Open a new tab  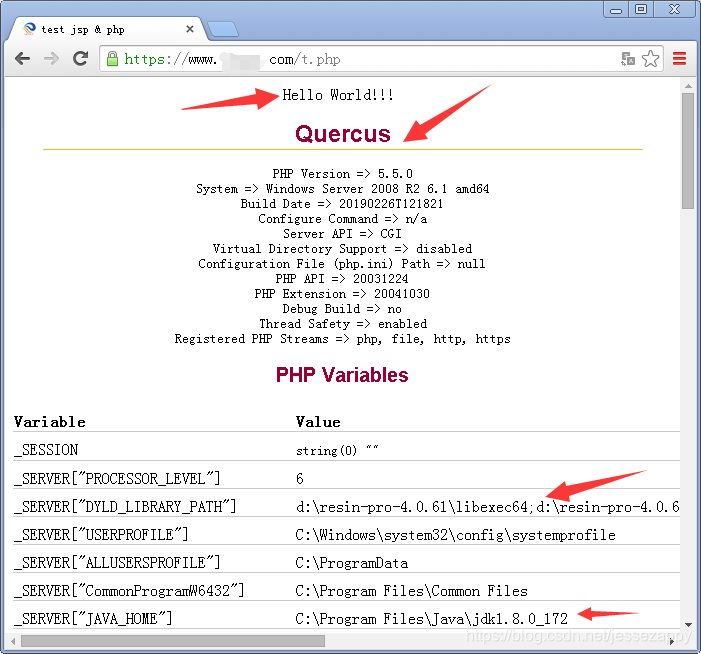223,30
